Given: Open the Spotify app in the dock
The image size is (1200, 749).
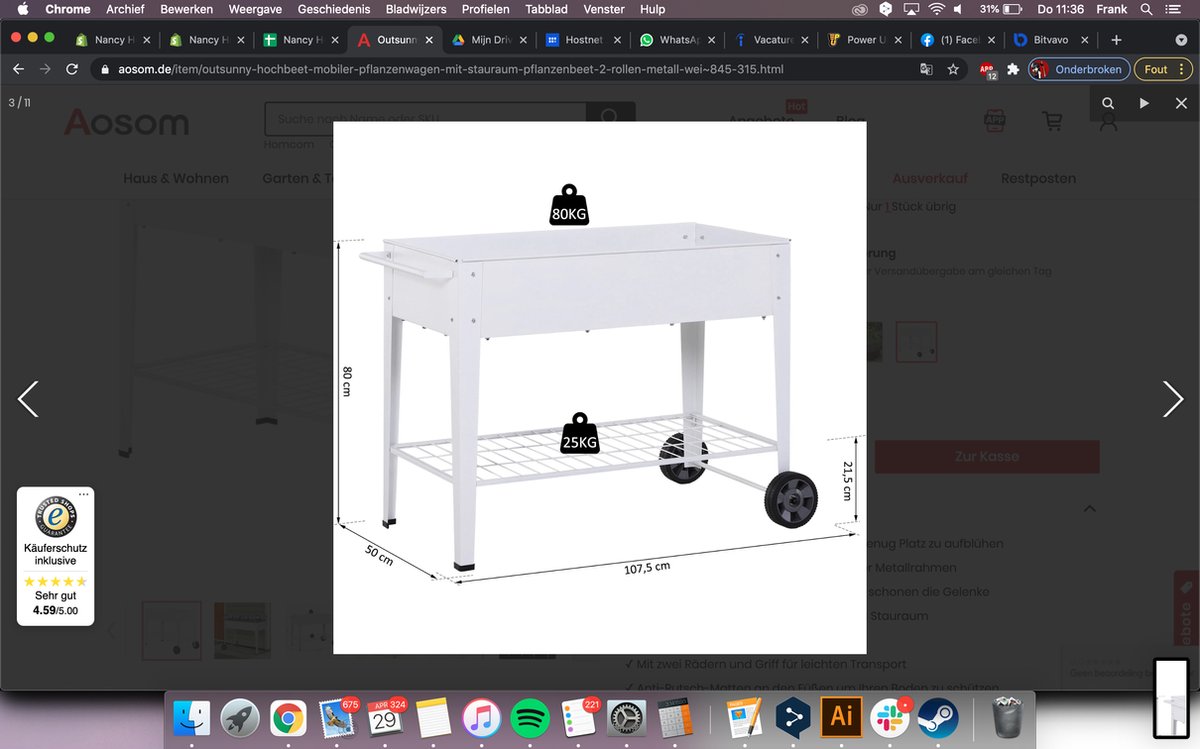Looking at the screenshot, I should 530,718.
